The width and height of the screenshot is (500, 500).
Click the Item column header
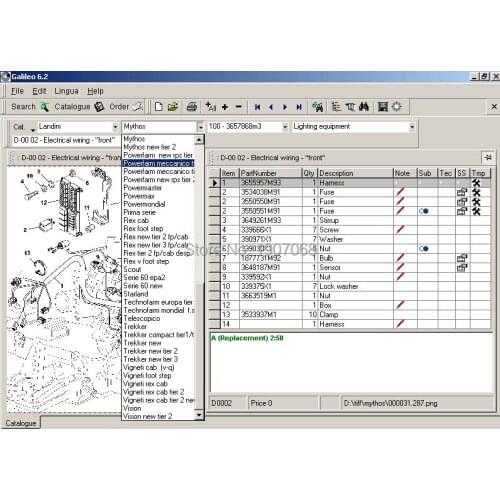(x=230, y=173)
